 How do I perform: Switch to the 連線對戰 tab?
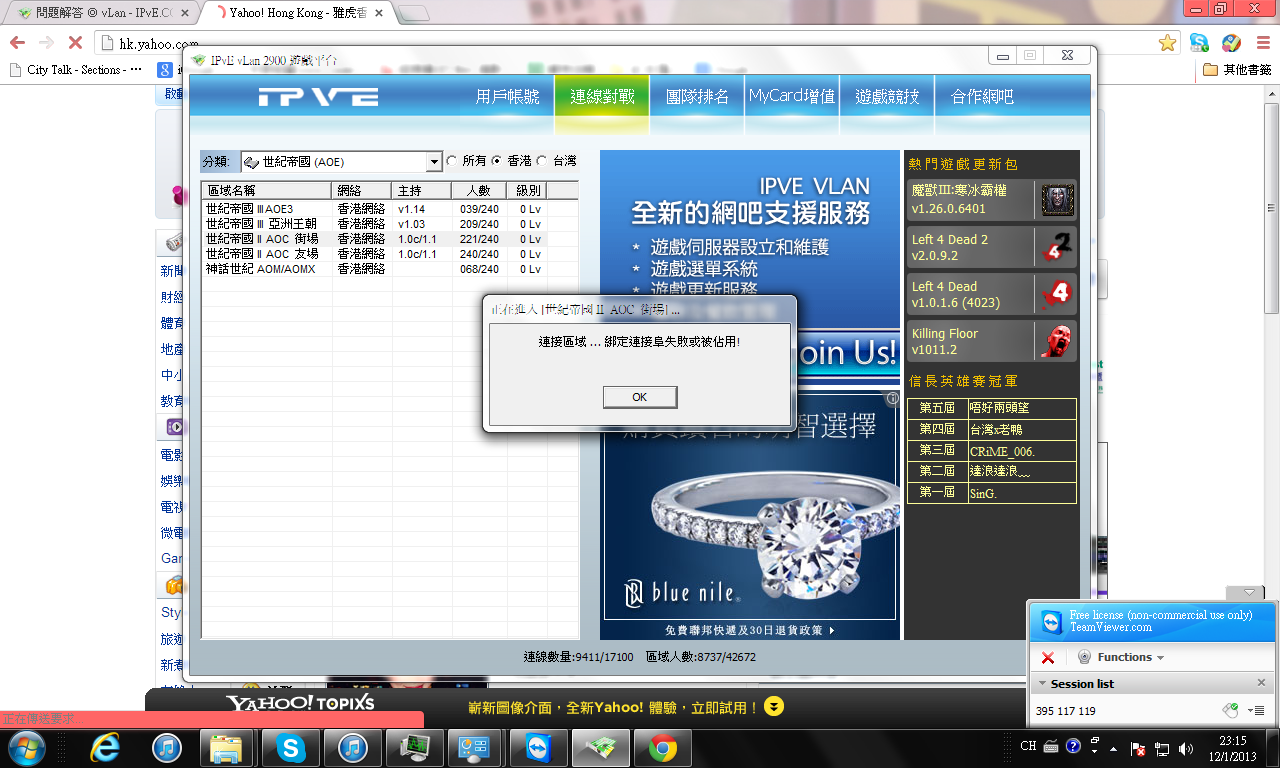point(602,97)
